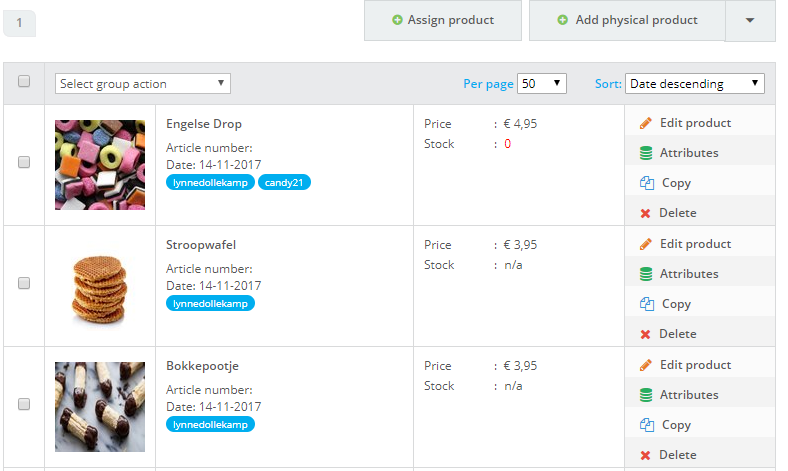Click the pencil icon for Engelse Drop
The height and width of the screenshot is (471, 788).
(645, 123)
